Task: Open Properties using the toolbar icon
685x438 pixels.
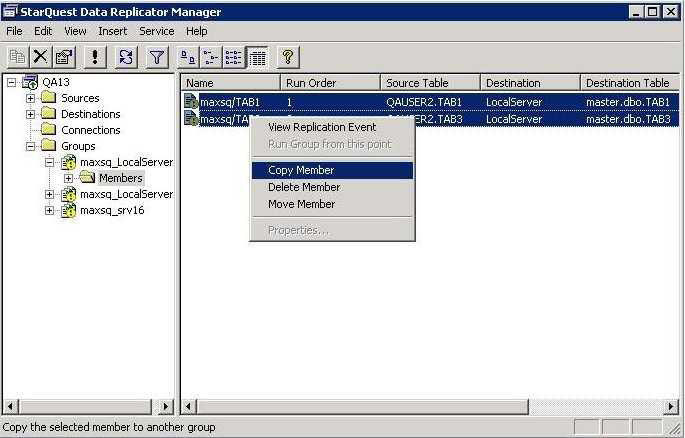Action: tap(64, 58)
